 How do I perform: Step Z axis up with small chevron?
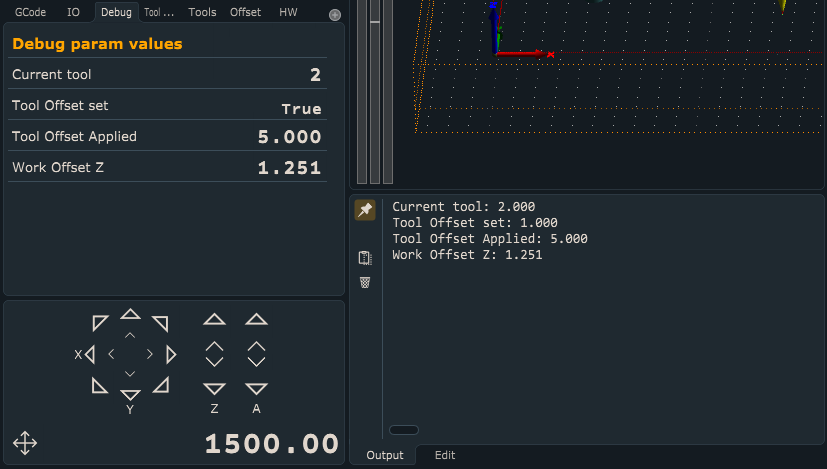click(x=214, y=347)
